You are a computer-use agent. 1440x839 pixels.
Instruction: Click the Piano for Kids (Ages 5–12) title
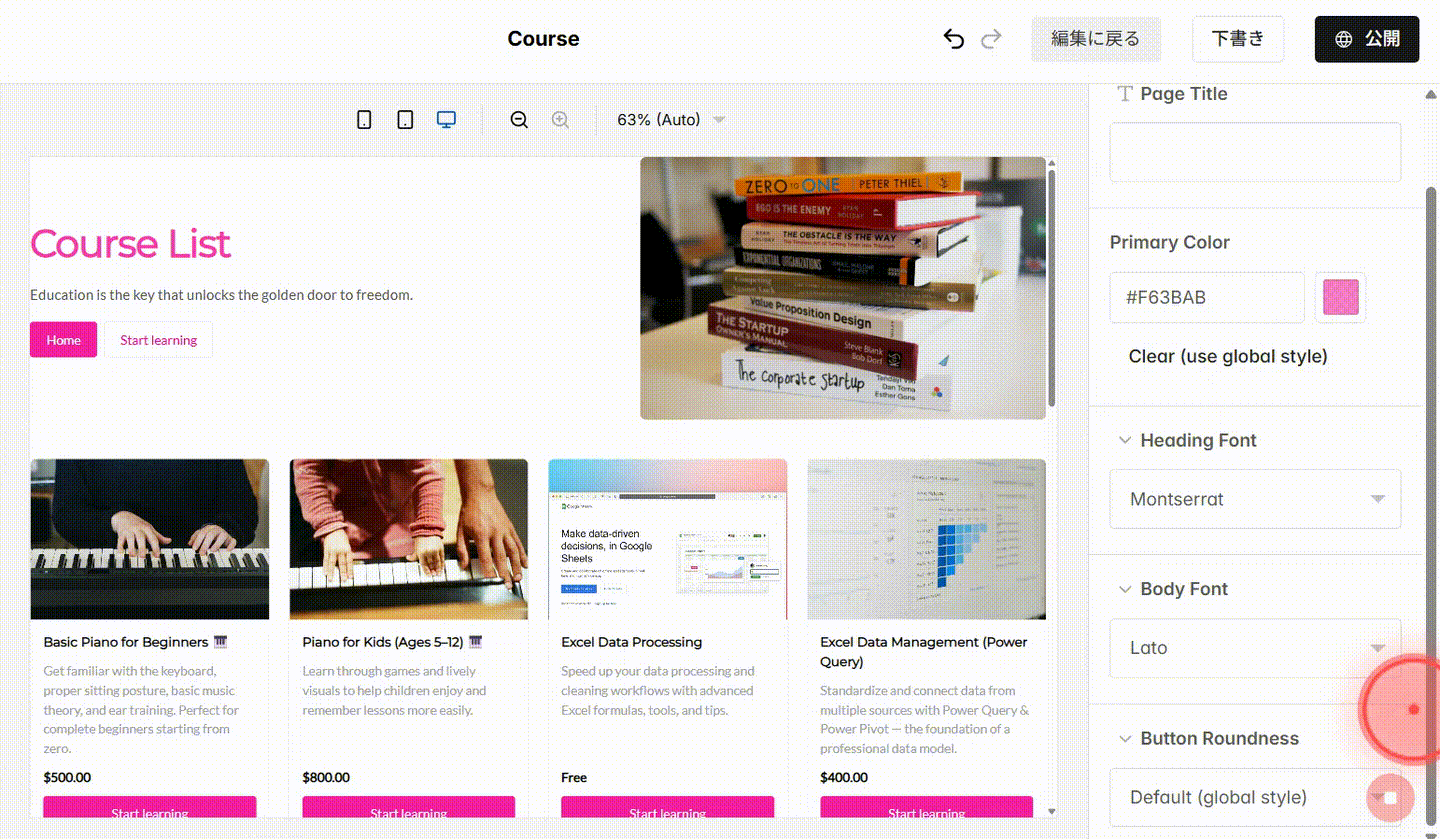tap(393, 642)
